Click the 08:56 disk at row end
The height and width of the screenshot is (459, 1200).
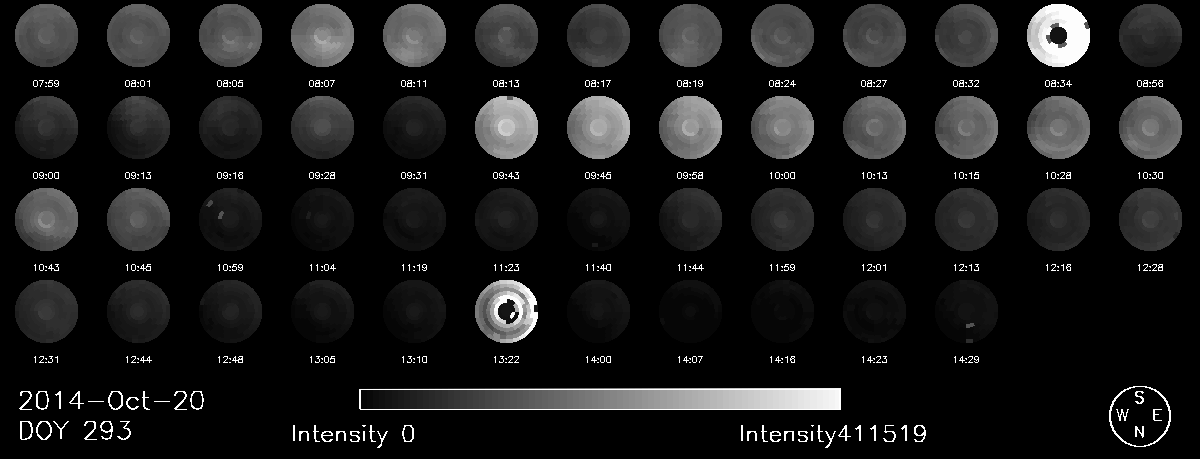click(x=1151, y=35)
